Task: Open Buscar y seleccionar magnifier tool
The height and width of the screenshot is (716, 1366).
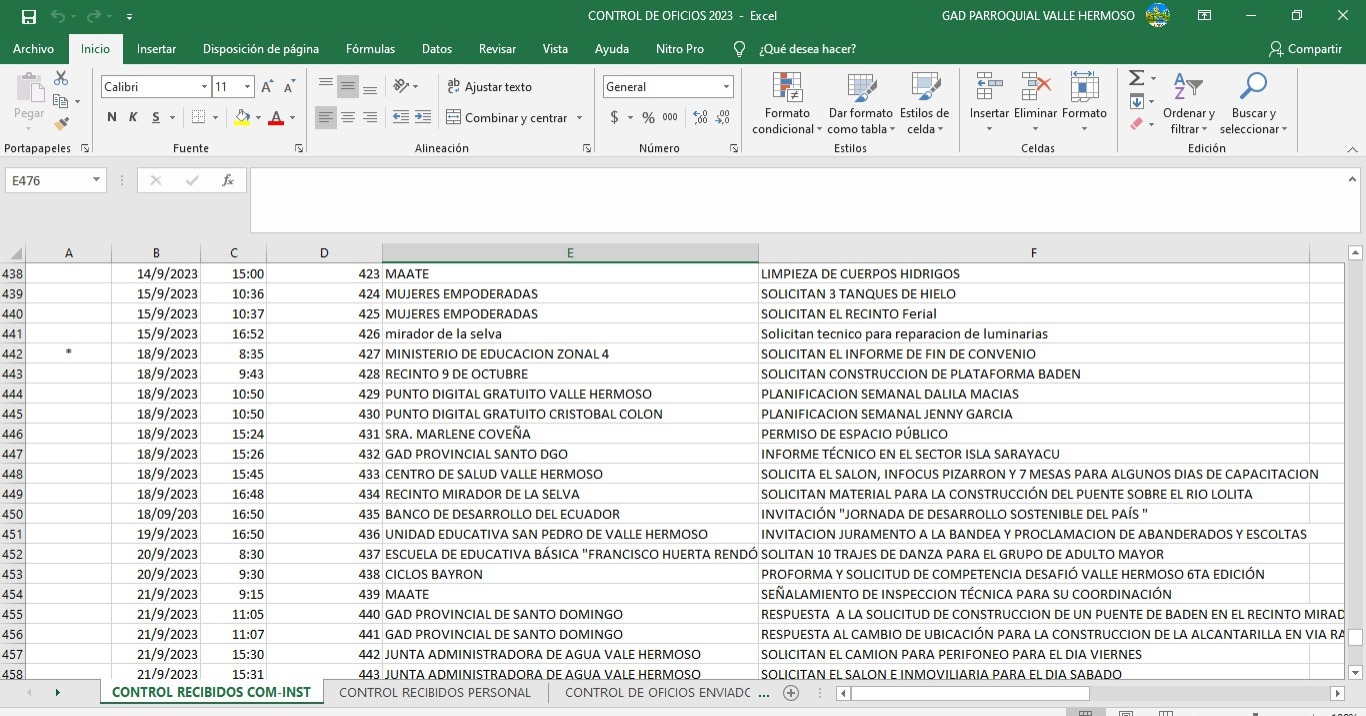Action: (1253, 104)
